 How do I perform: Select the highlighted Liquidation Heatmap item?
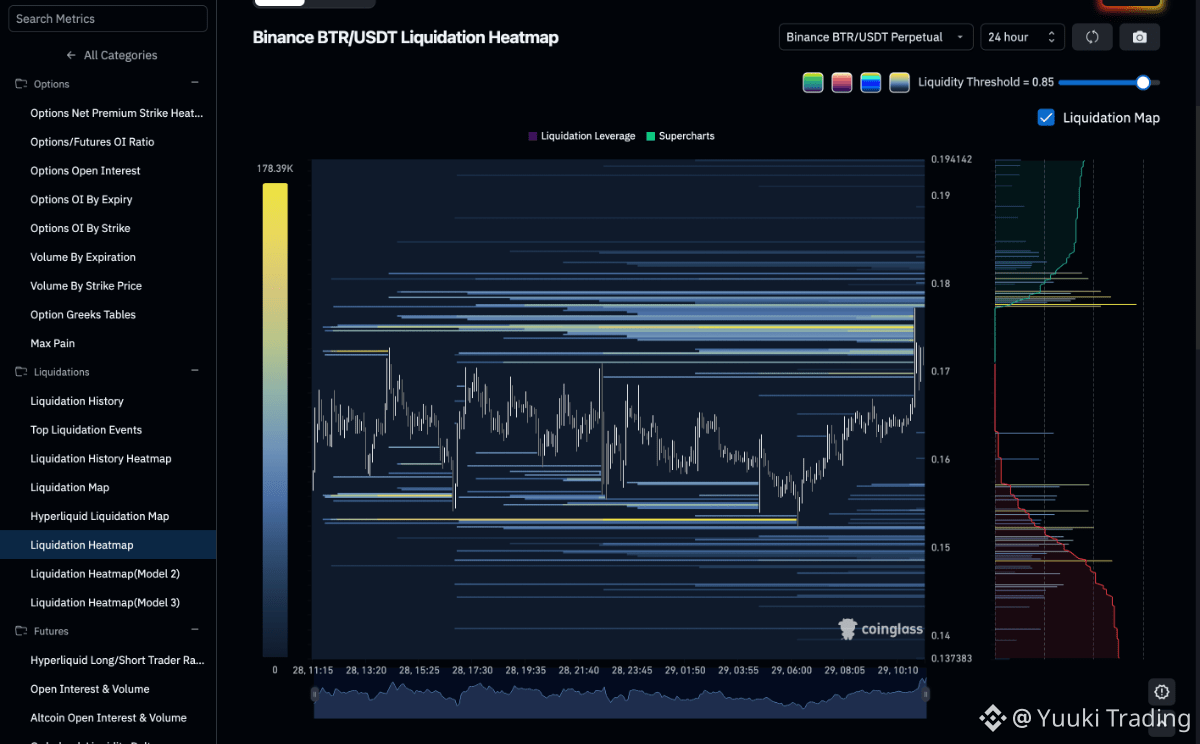(x=108, y=545)
